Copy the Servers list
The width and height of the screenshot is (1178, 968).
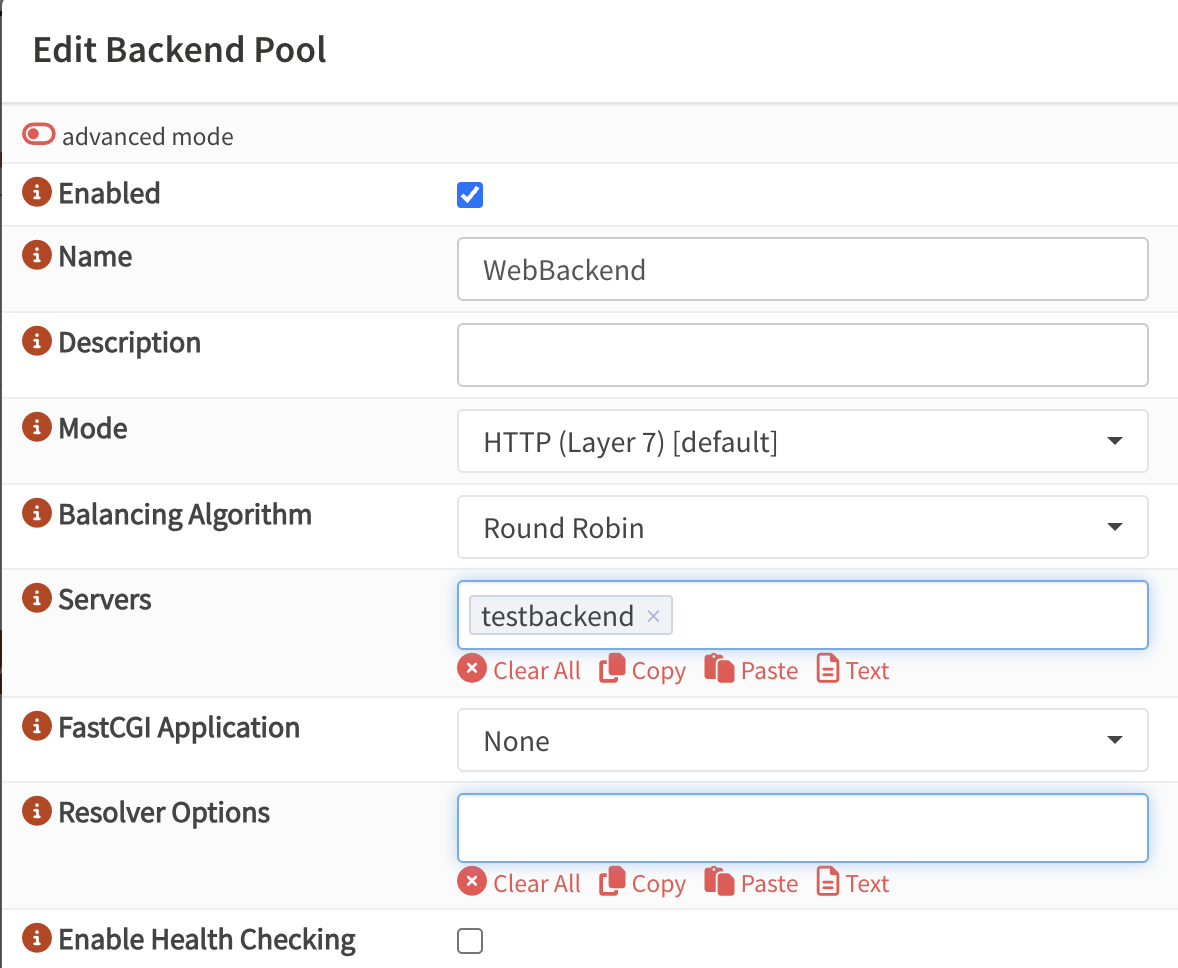[x=643, y=670]
